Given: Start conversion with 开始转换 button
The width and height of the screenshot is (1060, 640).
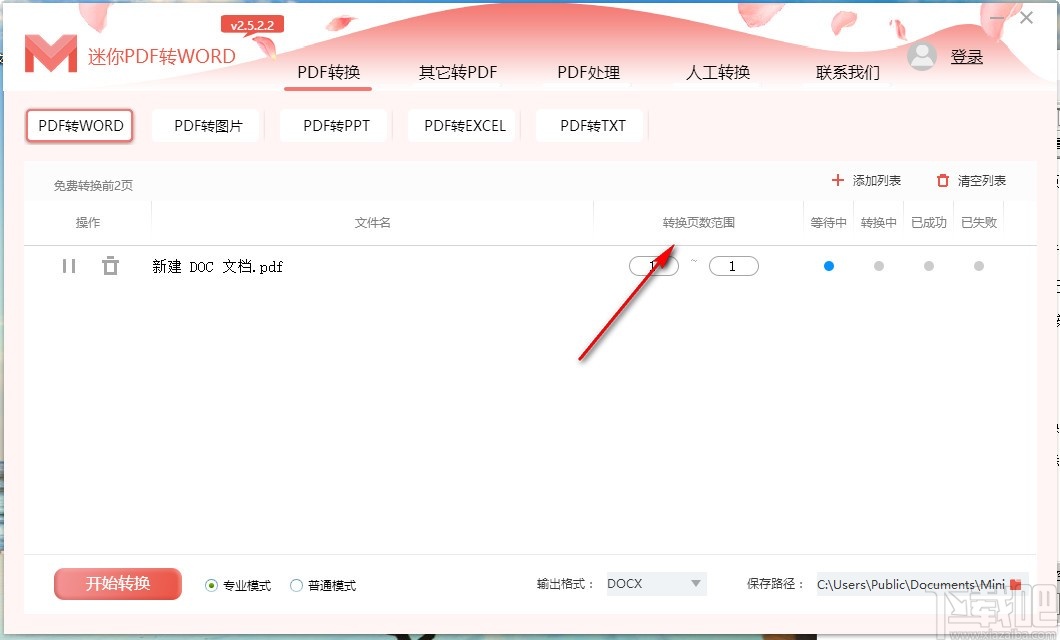Looking at the screenshot, I should 118,584.
